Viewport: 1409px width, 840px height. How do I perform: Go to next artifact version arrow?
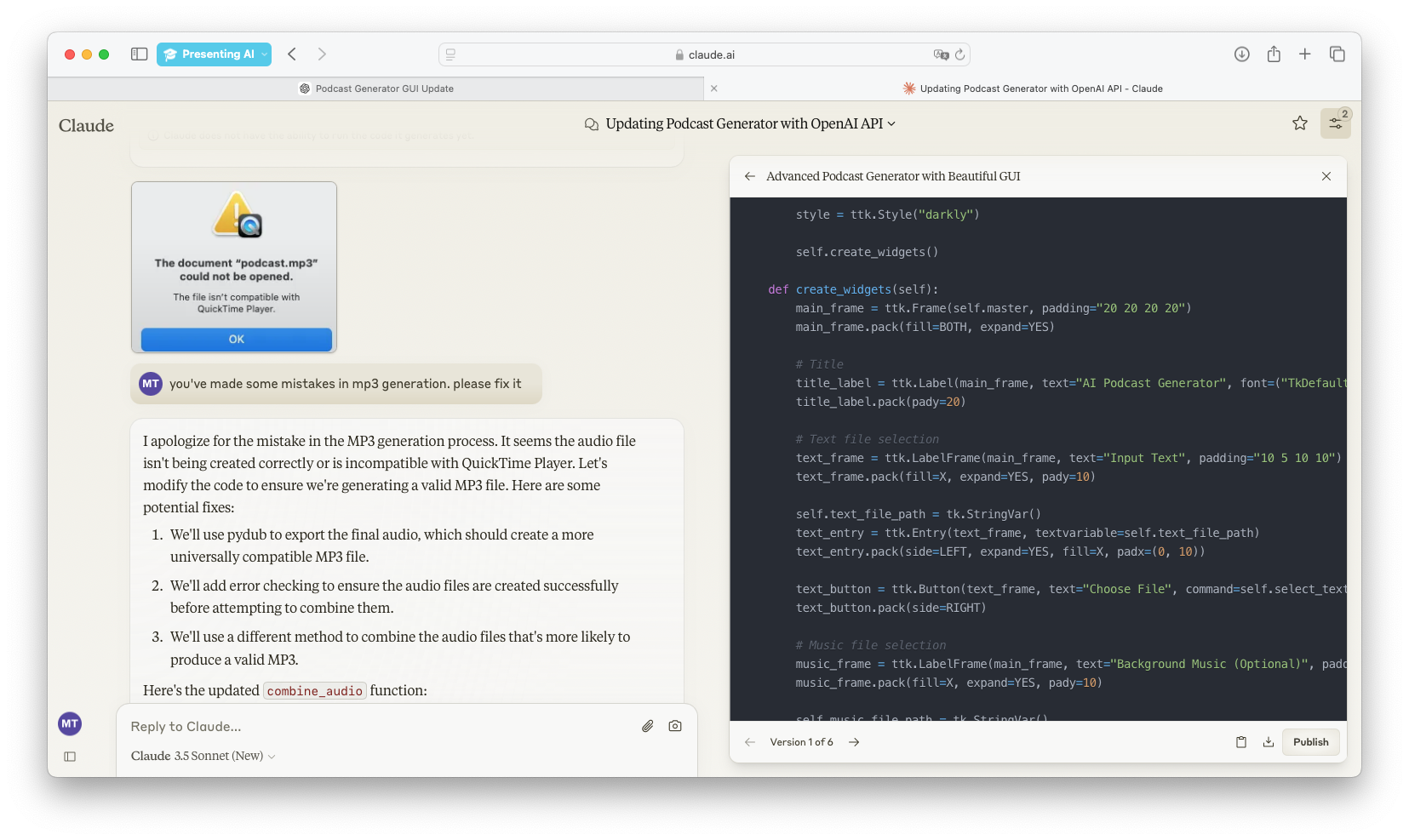pyautogui.click(x=854, y=742)
